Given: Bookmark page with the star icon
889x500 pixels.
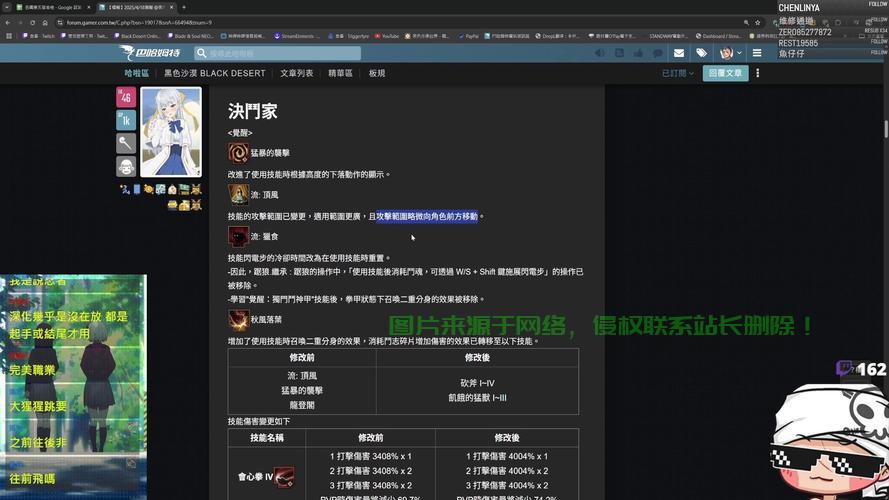Looking at the screenshot, I should tap(757, 23).
